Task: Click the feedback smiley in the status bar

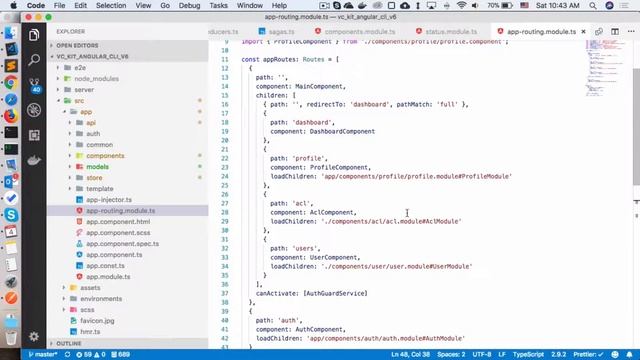Action: click(x=615, y=354)
